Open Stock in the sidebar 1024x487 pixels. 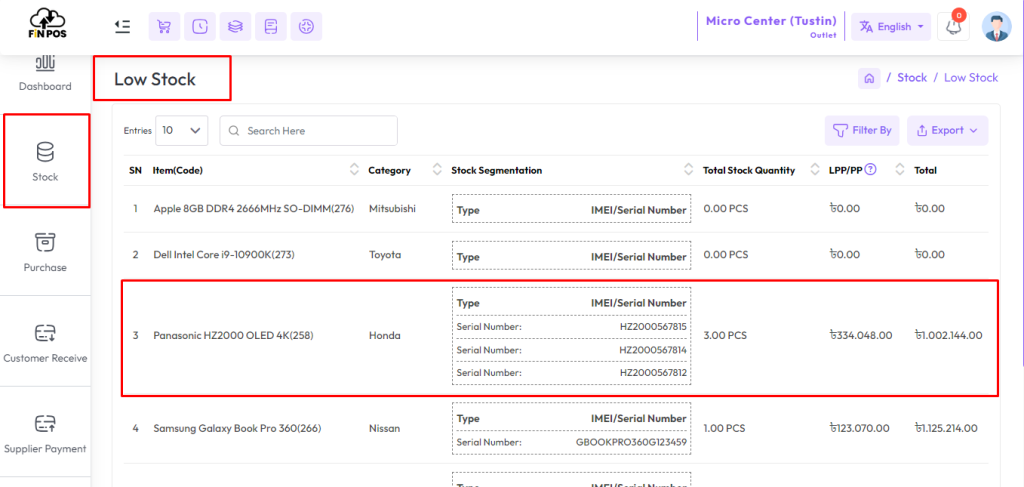[x=46, y=161]
